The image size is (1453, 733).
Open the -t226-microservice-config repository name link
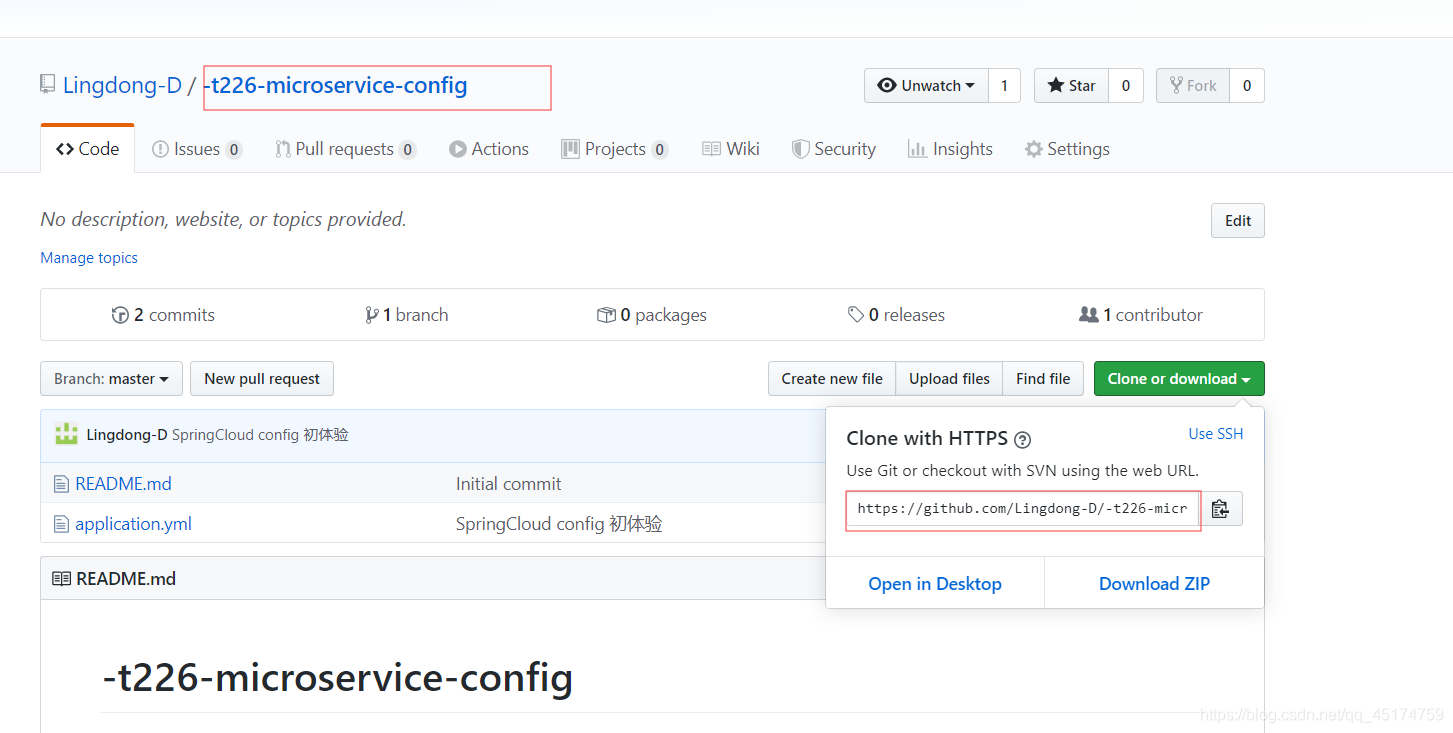point(335,86)
